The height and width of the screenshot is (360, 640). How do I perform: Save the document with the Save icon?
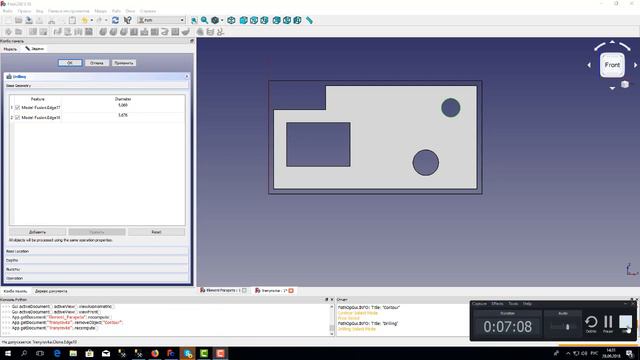coord(29,20)
